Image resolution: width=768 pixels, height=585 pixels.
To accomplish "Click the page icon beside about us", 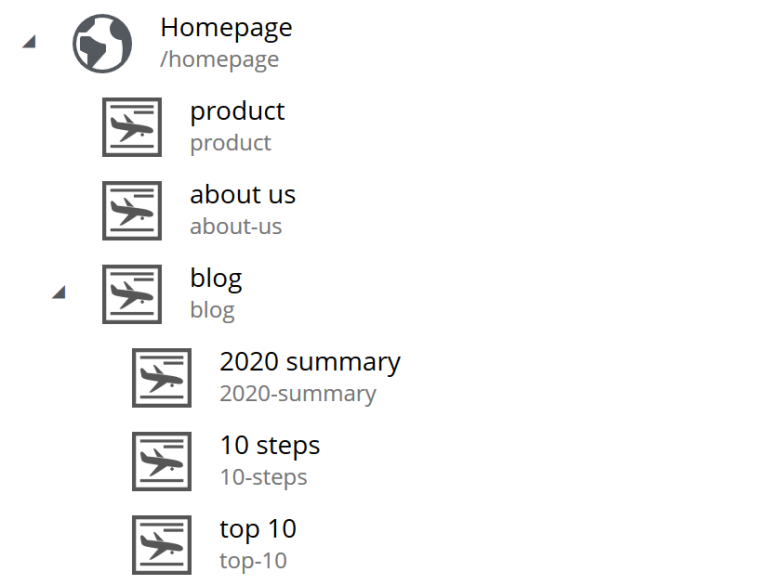I will click(132, 210).
